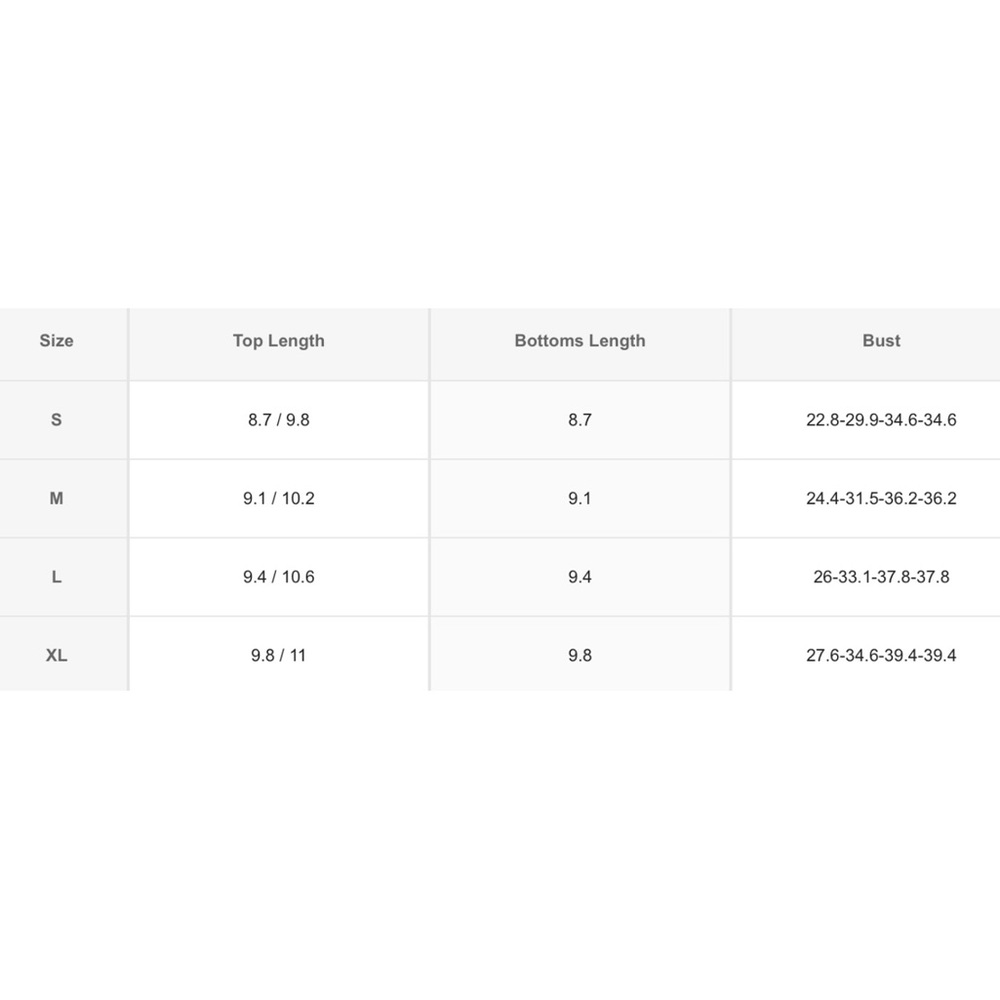Viewport: 1000px width, 1000px height.
Task: Click the 8.7 / 9.8 top length cell
Action: pos(279,420)
